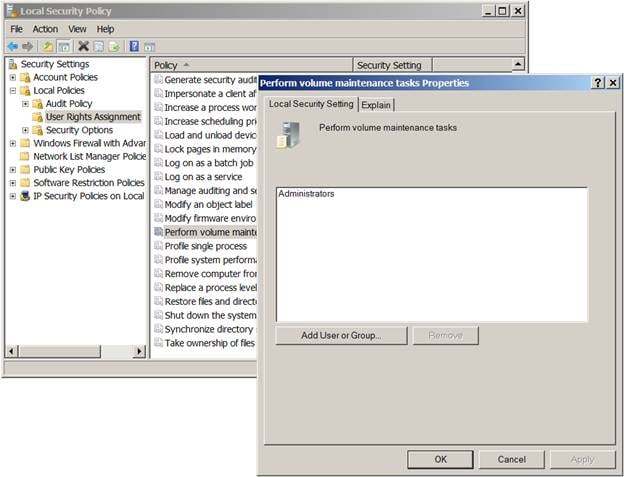Expand the Audit Policy node
Image resolution: width=624 pixels, height=477 pixels.
coord(25,104)
